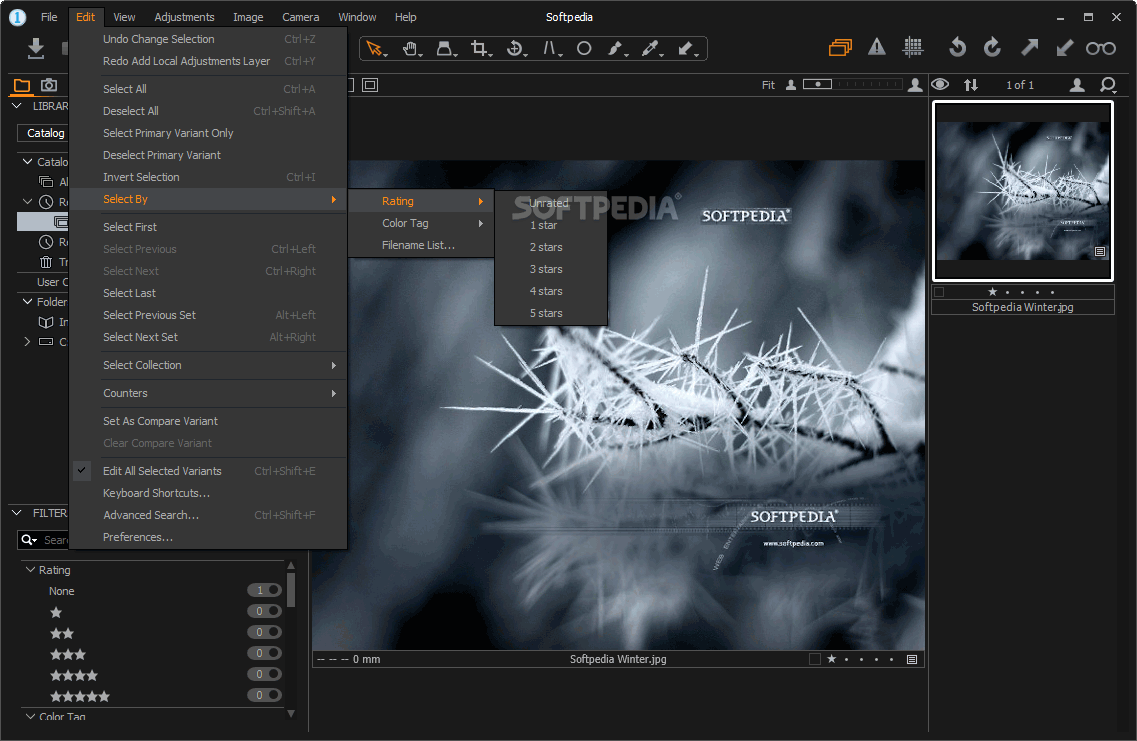Choose 3 stars in Rating submenu
The image size is (1137, 741).
550,269
